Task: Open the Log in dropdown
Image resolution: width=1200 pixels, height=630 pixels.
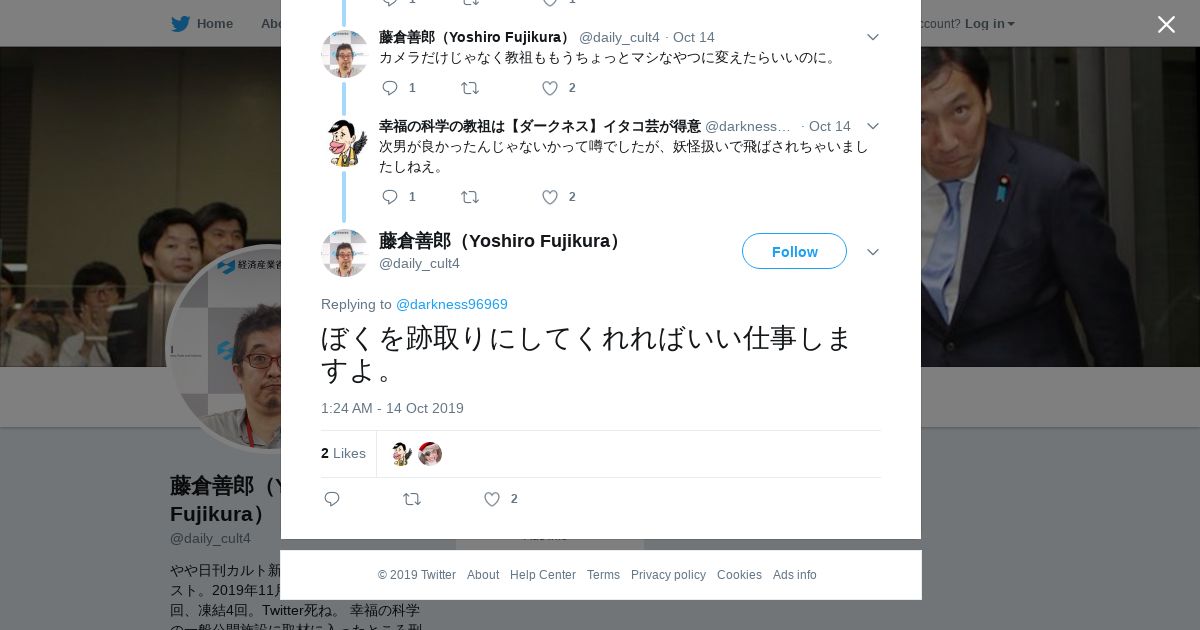Action: pos(989,24)
